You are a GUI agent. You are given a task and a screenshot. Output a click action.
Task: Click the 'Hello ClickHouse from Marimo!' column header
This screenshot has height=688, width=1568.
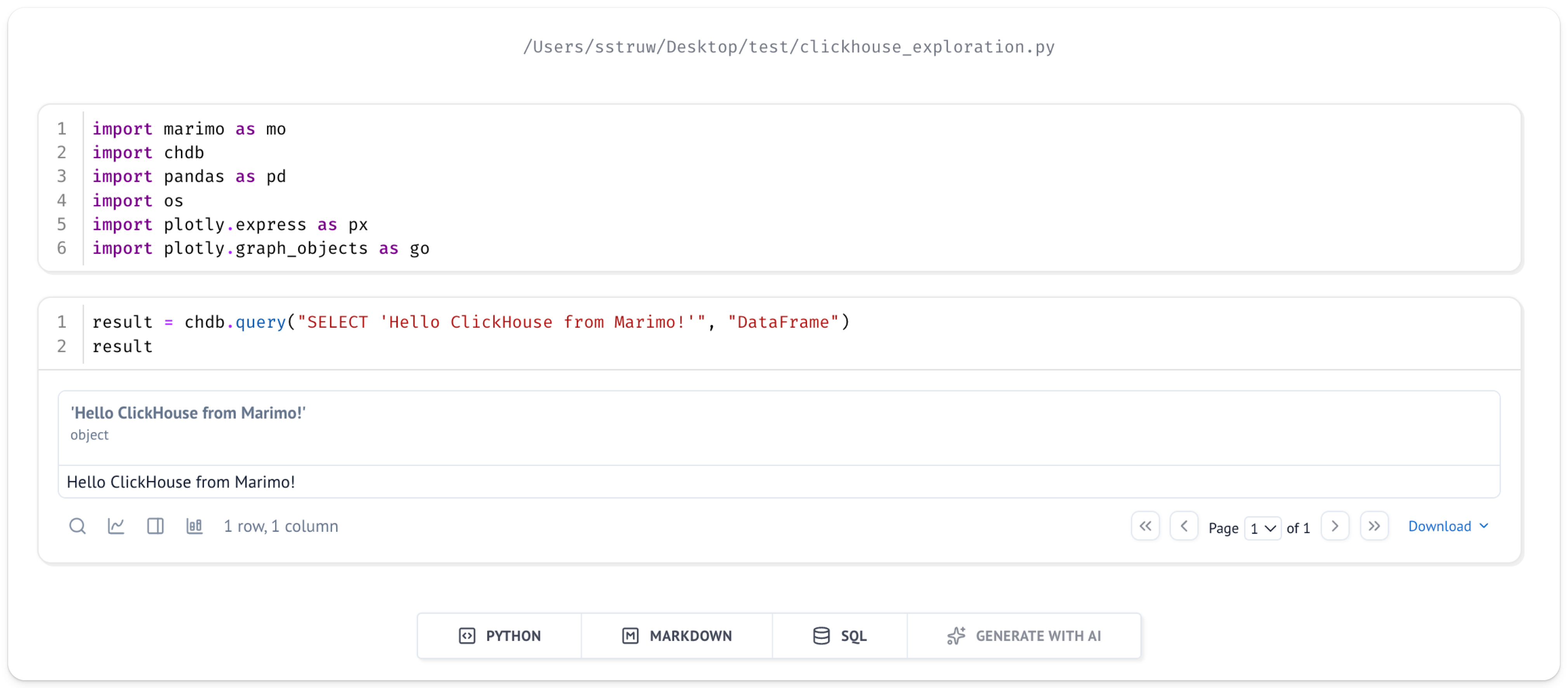click(188, 413)
